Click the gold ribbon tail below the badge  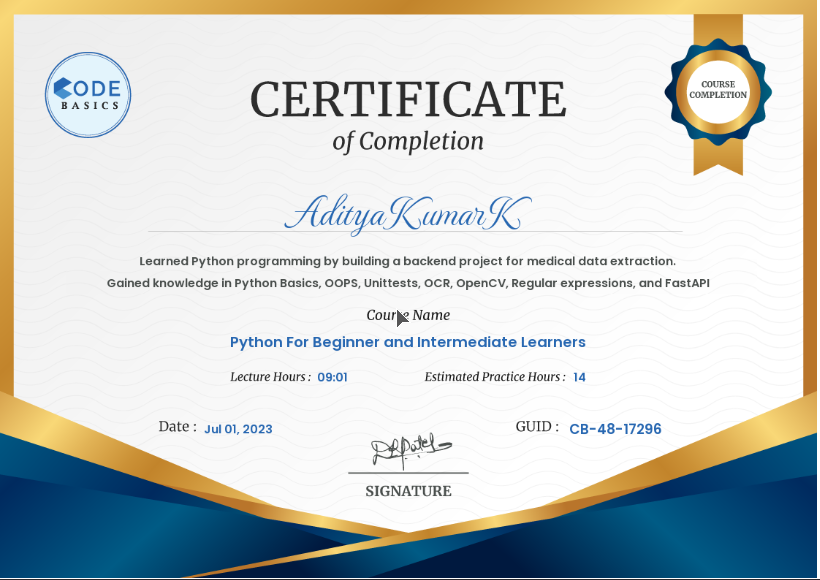click(718, 155)
